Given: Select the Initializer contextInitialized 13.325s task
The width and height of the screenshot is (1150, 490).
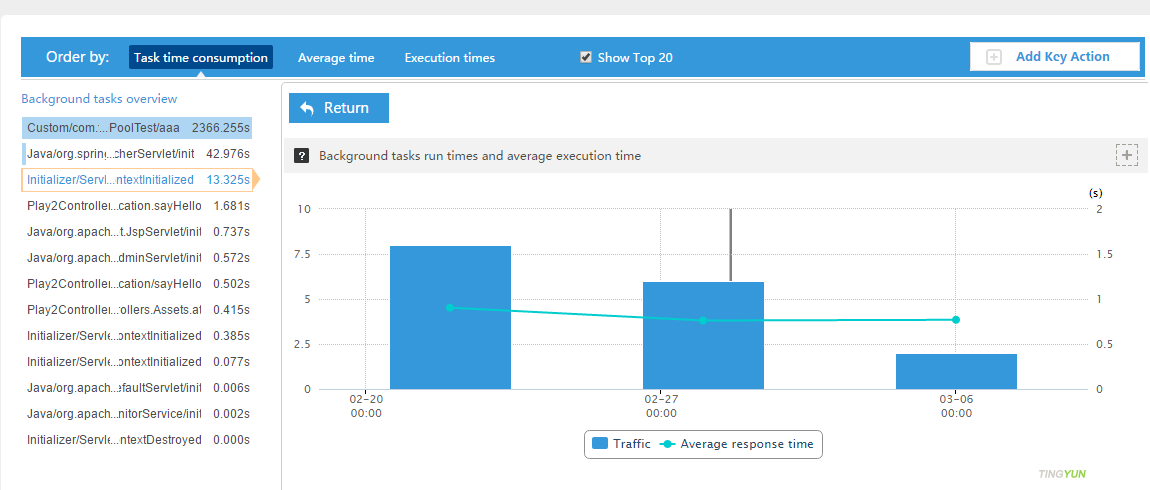Looking at the screenshot, I should click(x=137, y=180).
